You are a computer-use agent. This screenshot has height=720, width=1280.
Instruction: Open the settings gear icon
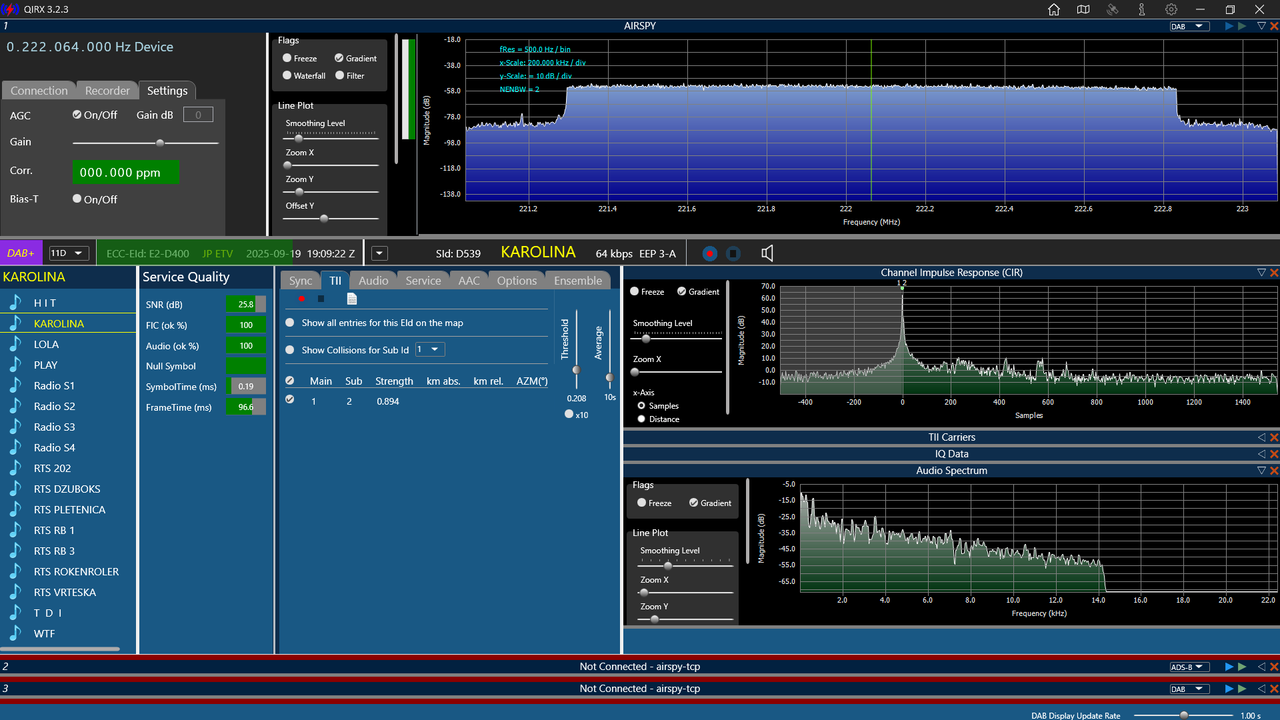click(x=1171, y=9)
